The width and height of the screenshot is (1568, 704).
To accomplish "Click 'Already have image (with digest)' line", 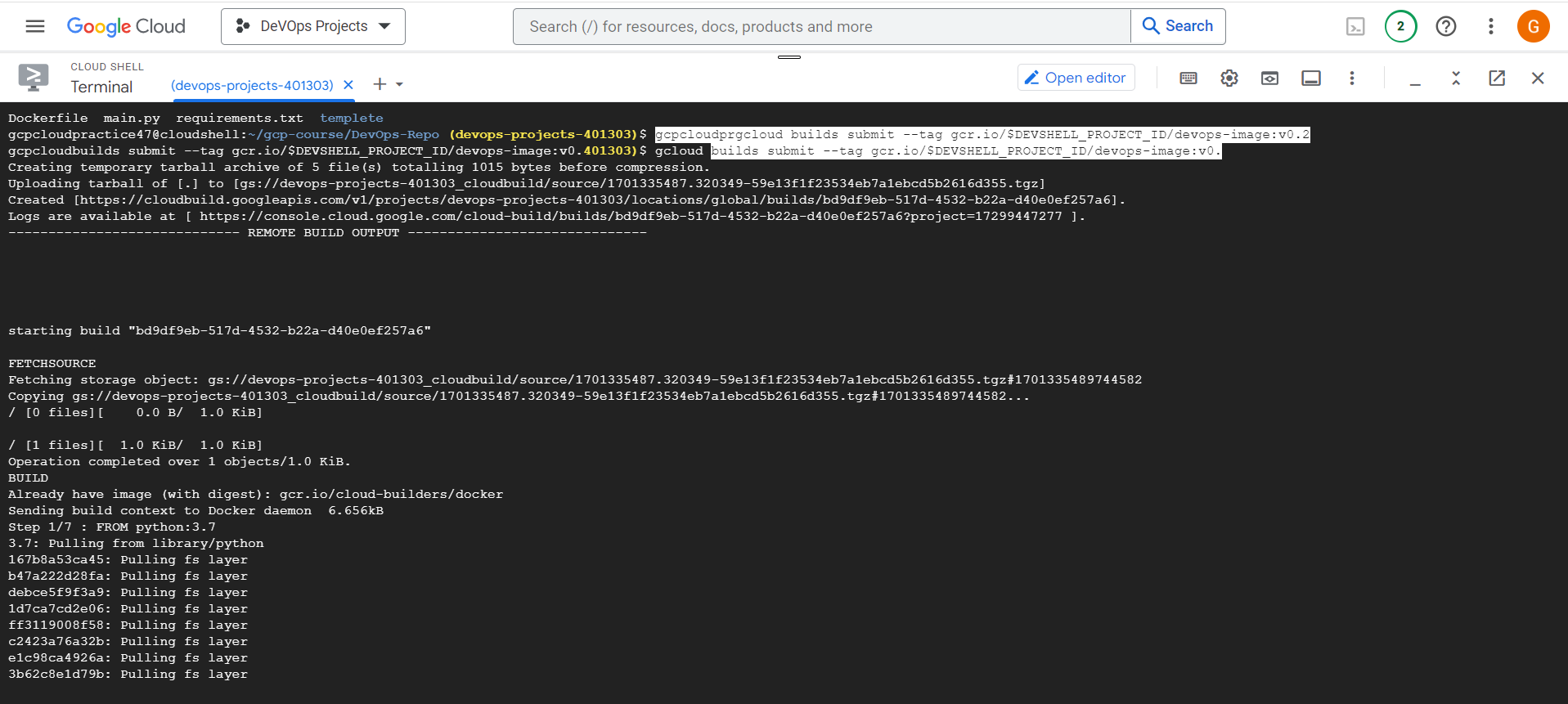I will [256, 494].
